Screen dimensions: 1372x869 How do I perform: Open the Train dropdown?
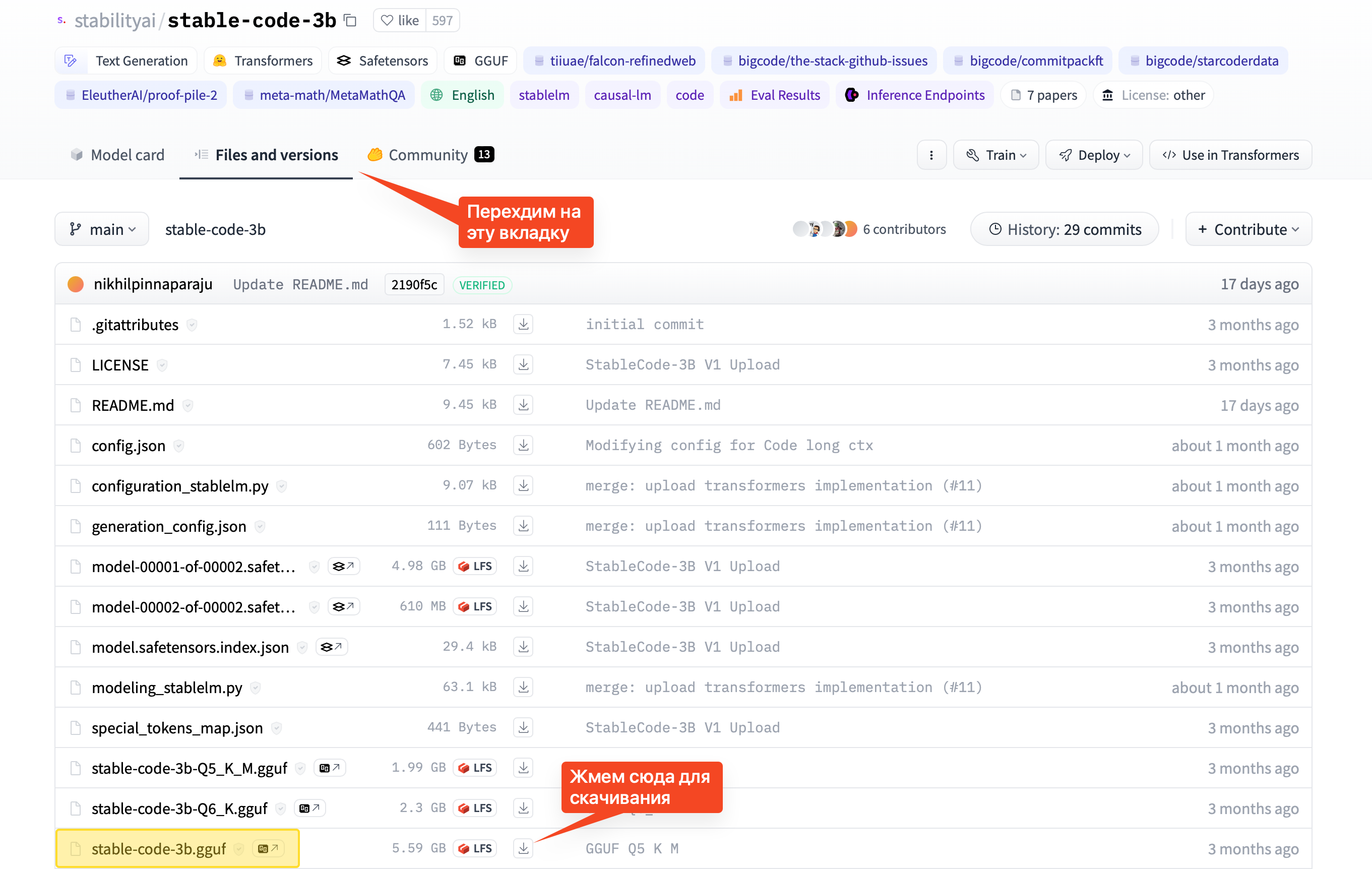(x=996, y=155)
